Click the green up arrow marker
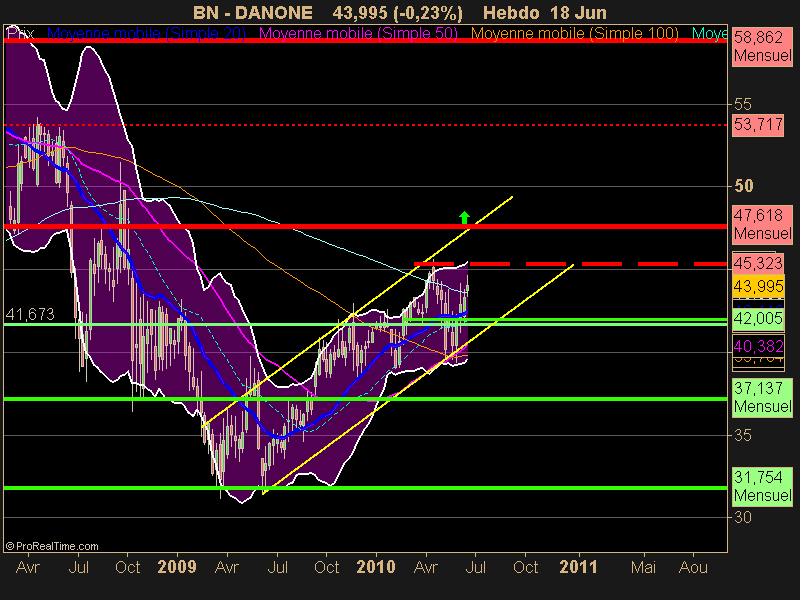Viewport: 800px width, 600px height. pos(464,217)
